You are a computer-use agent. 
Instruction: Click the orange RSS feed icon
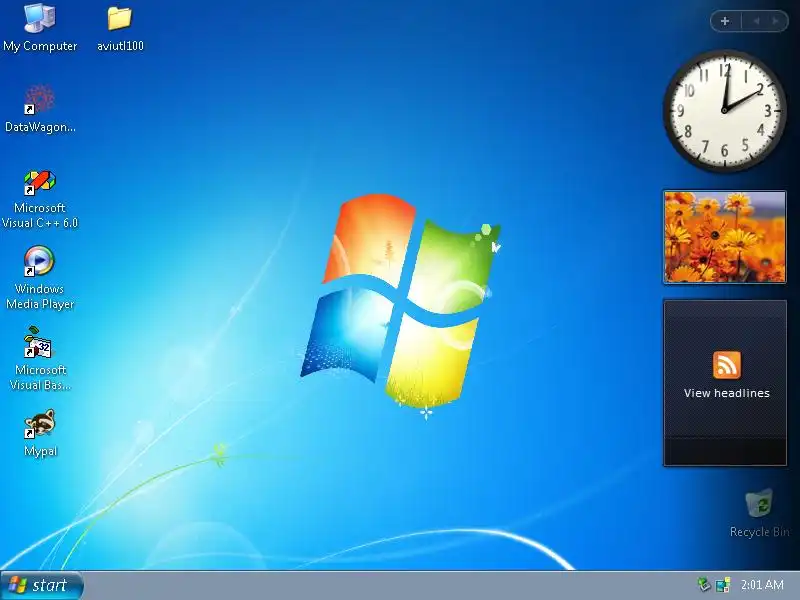pos(727,365)
